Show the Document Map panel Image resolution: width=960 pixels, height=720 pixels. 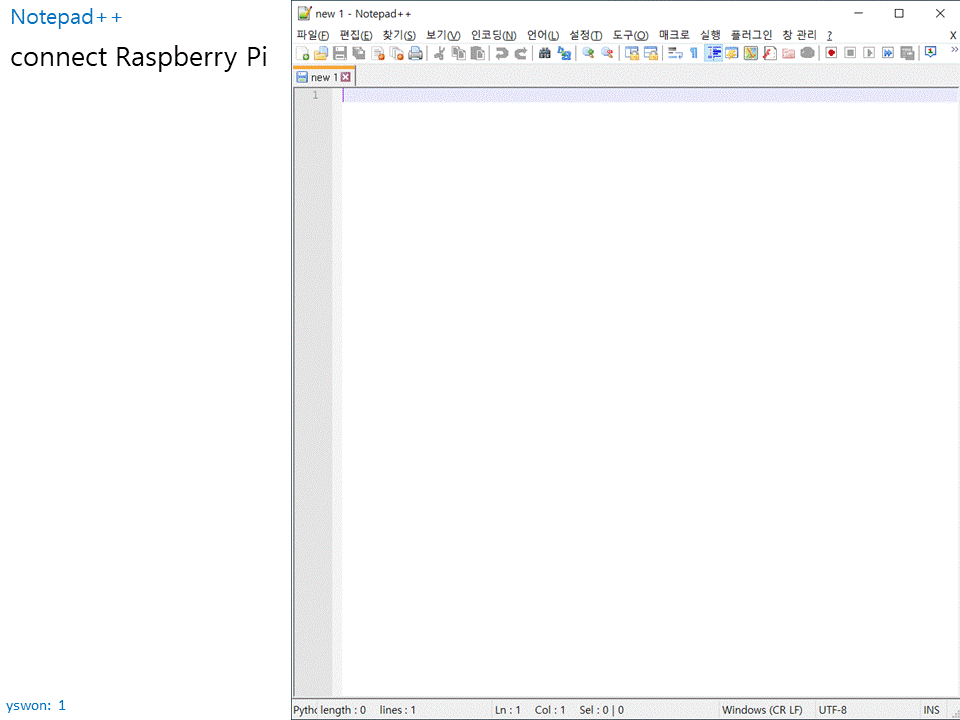pos(751,53)
